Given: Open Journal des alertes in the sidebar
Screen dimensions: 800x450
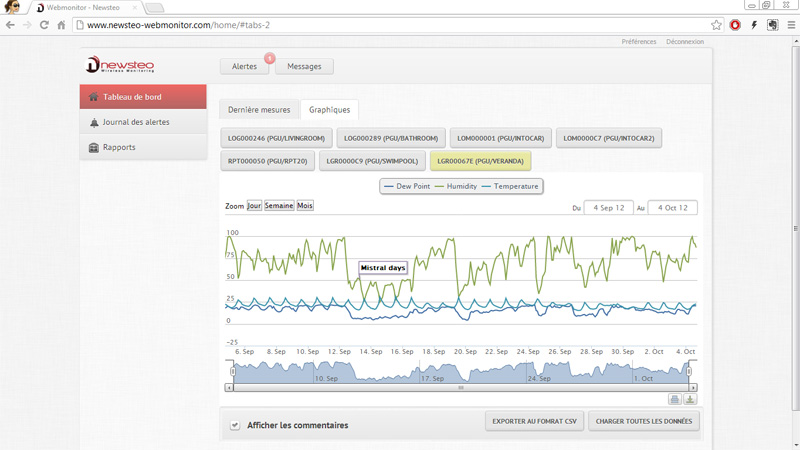Looking at the screenshot, I should (136, 122).
